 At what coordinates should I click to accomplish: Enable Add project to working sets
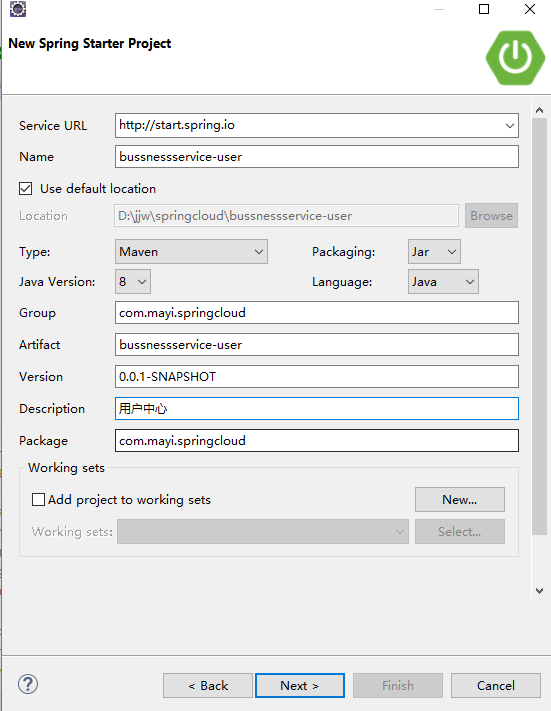pos(38,499)
